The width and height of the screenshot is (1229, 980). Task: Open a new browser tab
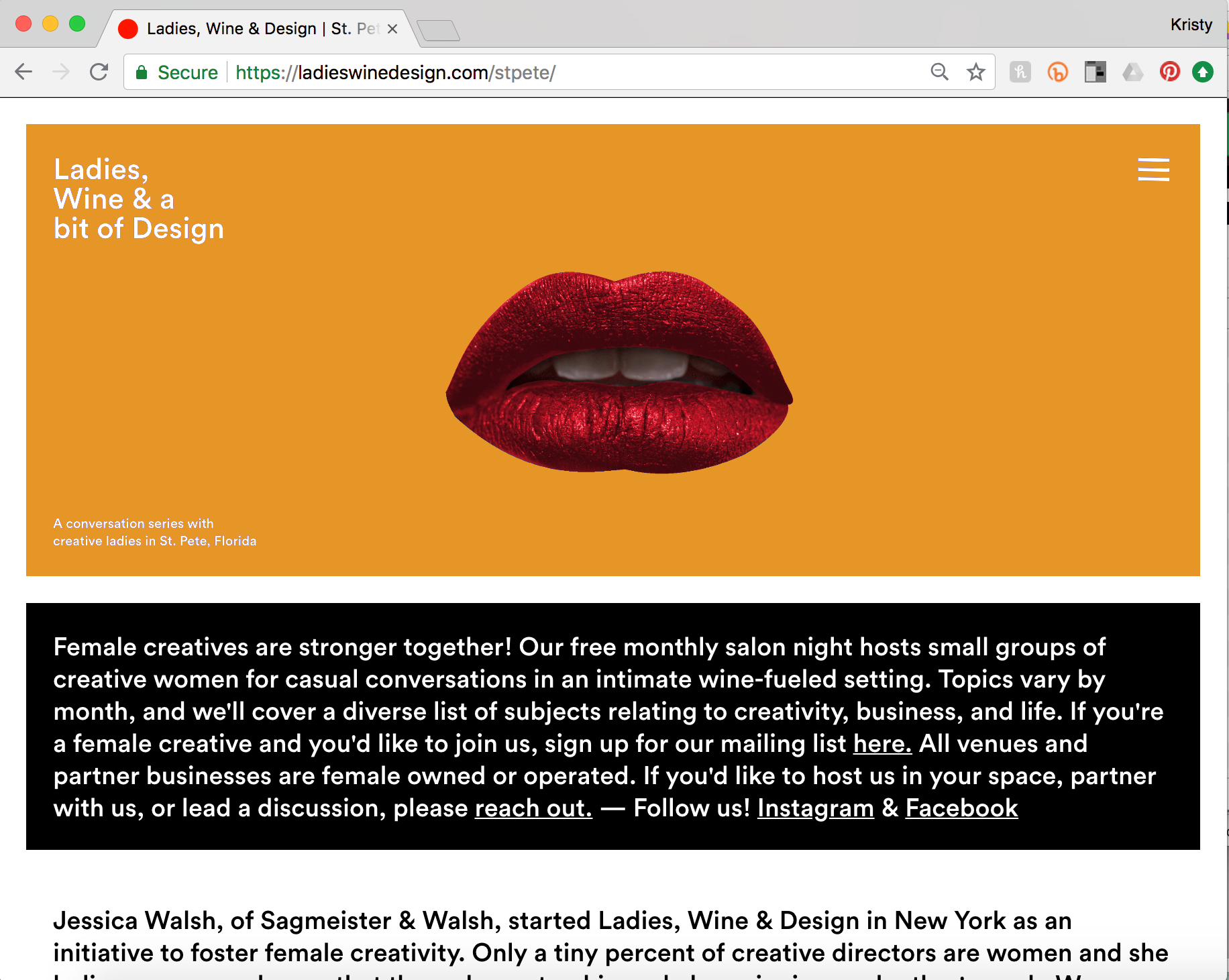click(438, 30)
